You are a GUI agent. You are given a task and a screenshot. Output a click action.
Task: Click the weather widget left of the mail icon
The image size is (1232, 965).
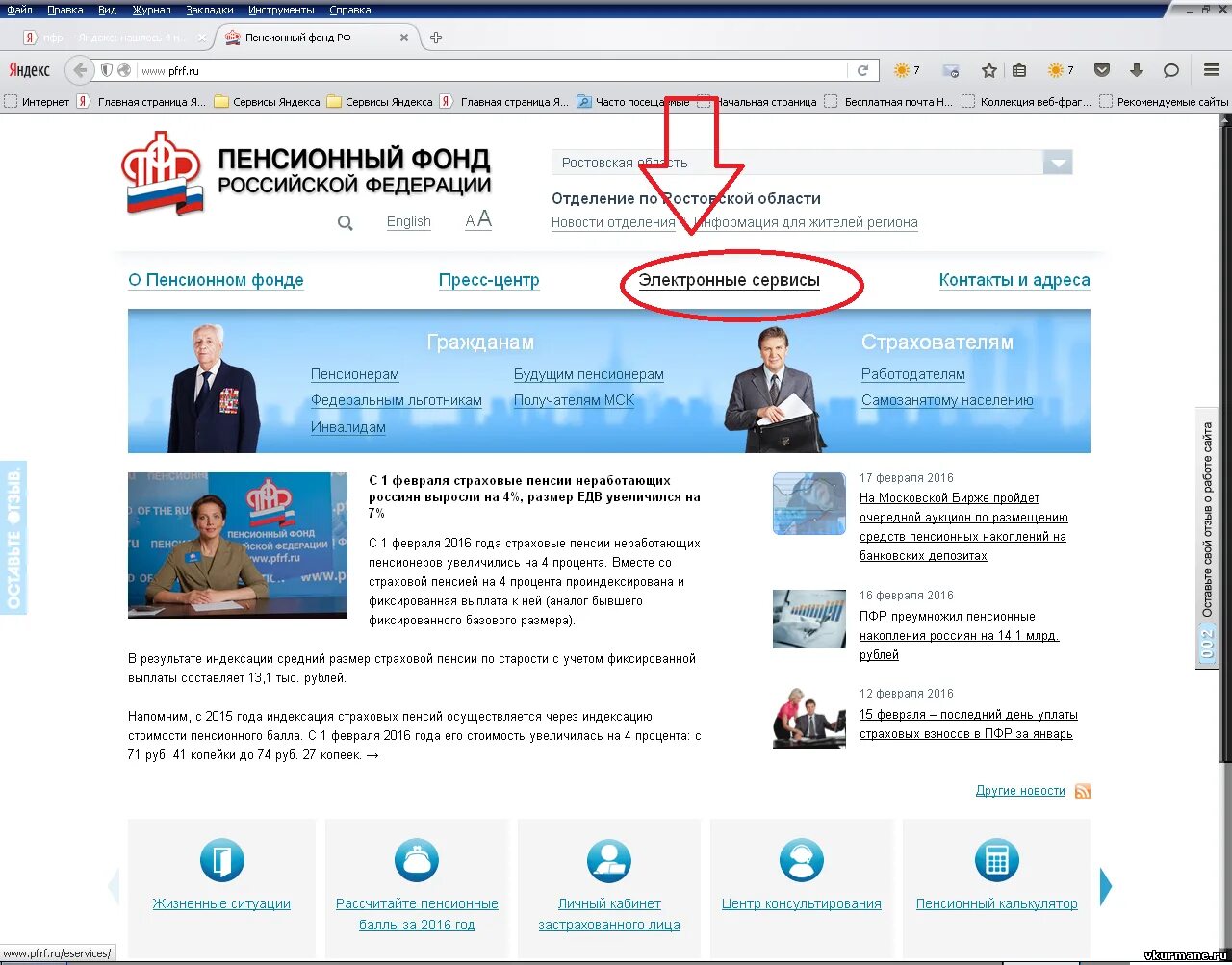(906, 70)
